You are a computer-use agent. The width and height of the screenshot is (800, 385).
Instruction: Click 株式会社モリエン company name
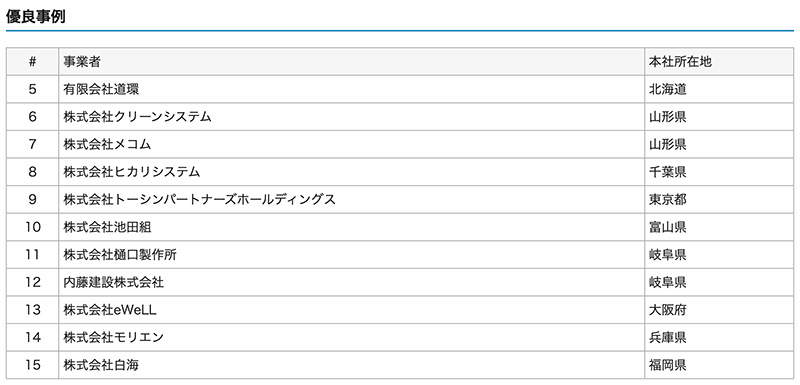click(113, 338)
